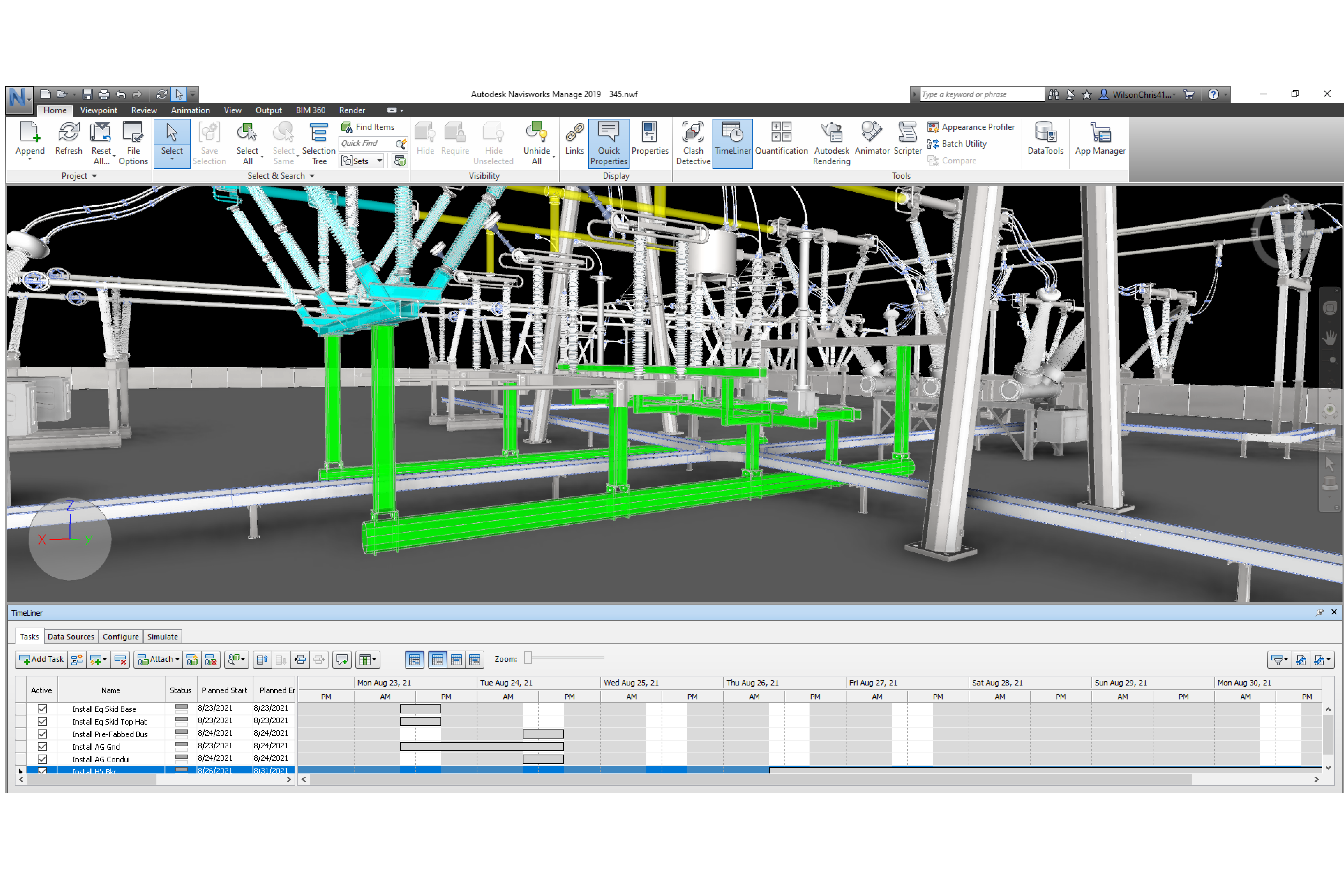Open the Clash Detective tool
This screenshot has width=1344, height=896.
click(x=693, y=143)
